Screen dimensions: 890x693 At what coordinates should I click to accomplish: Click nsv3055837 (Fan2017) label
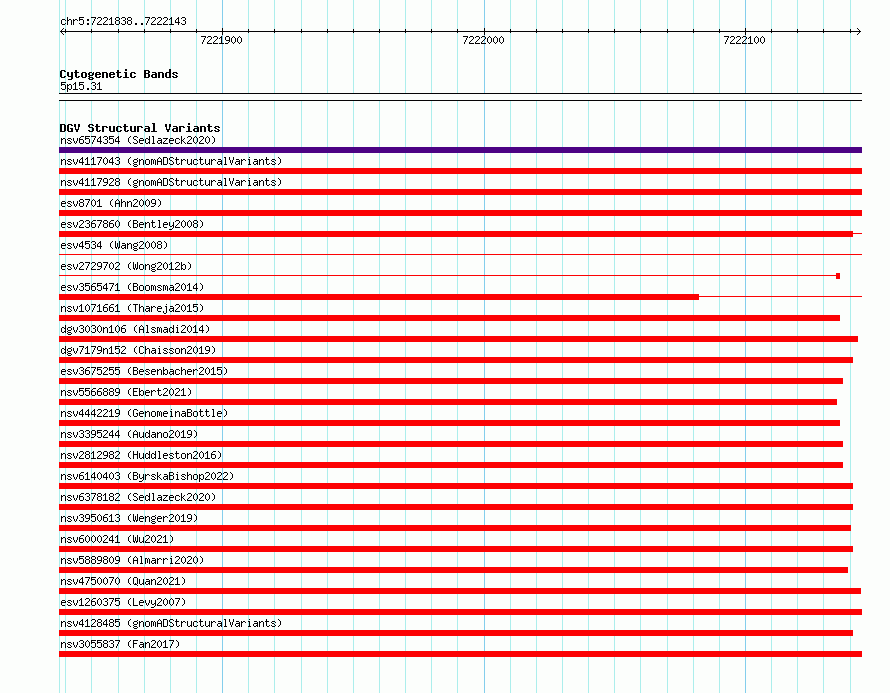120,644
